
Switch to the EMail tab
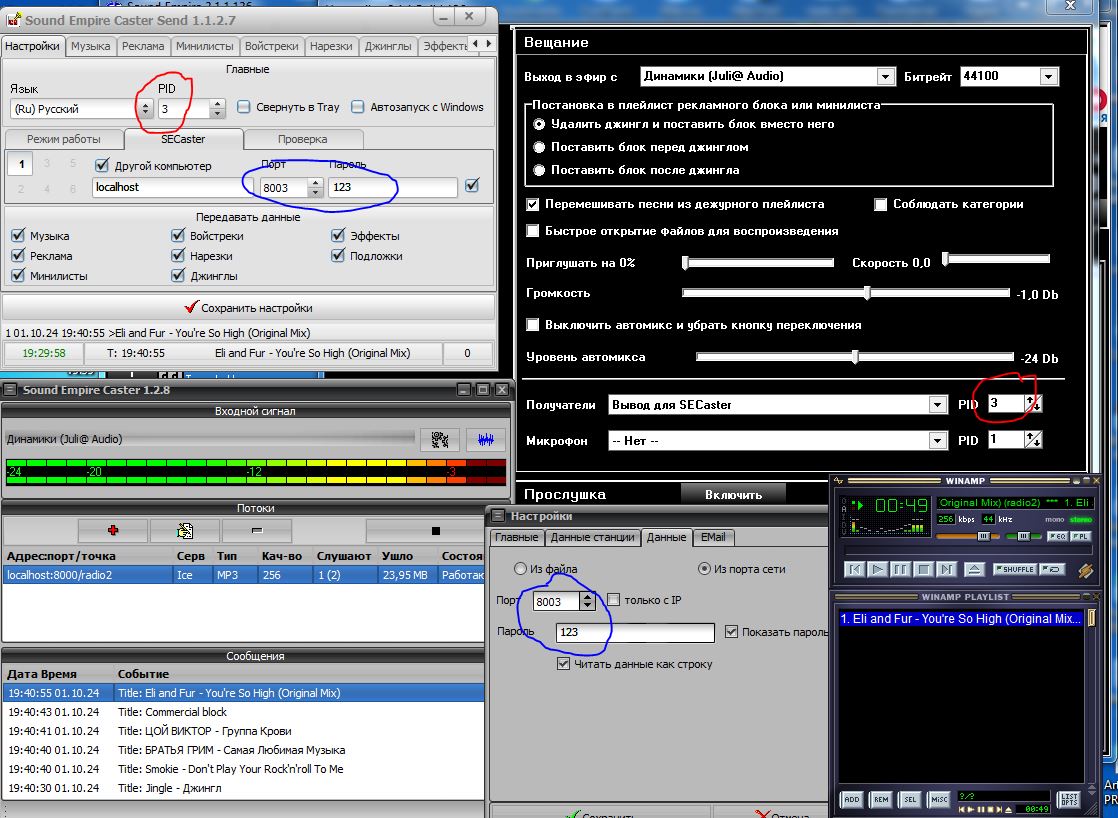[x=712, y=537]
